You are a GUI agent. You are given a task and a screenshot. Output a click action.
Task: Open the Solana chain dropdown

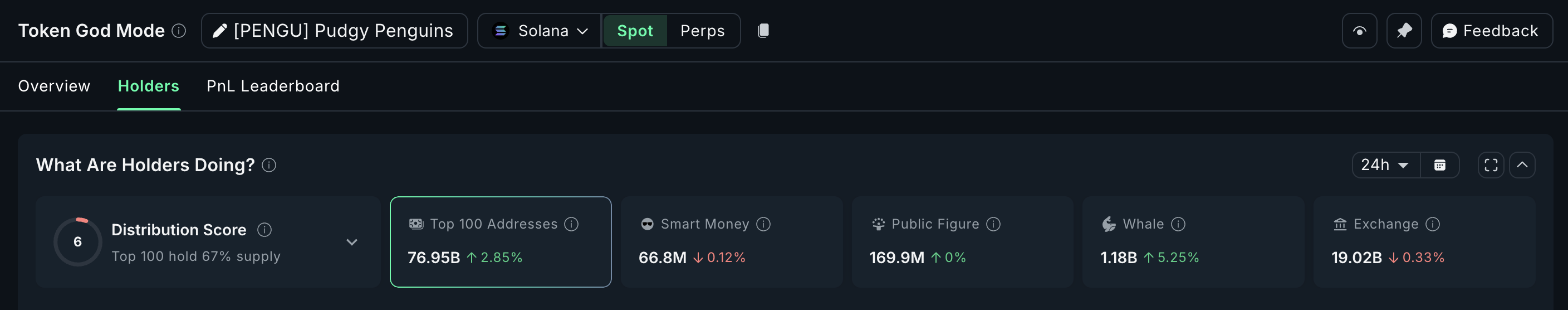point(540,31)
